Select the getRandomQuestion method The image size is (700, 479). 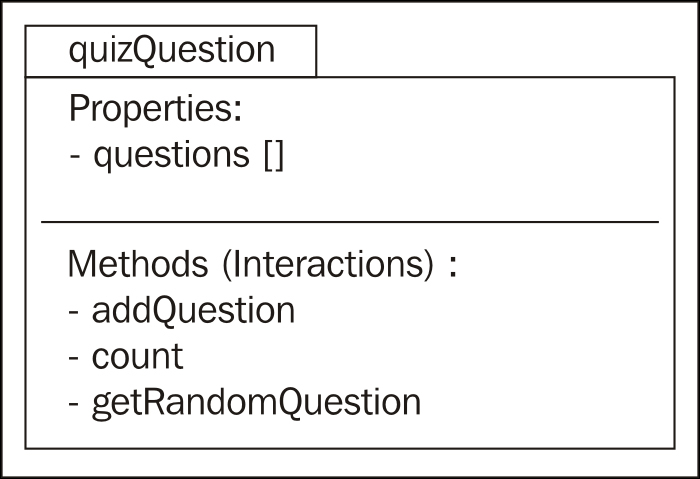coord(256,403)
